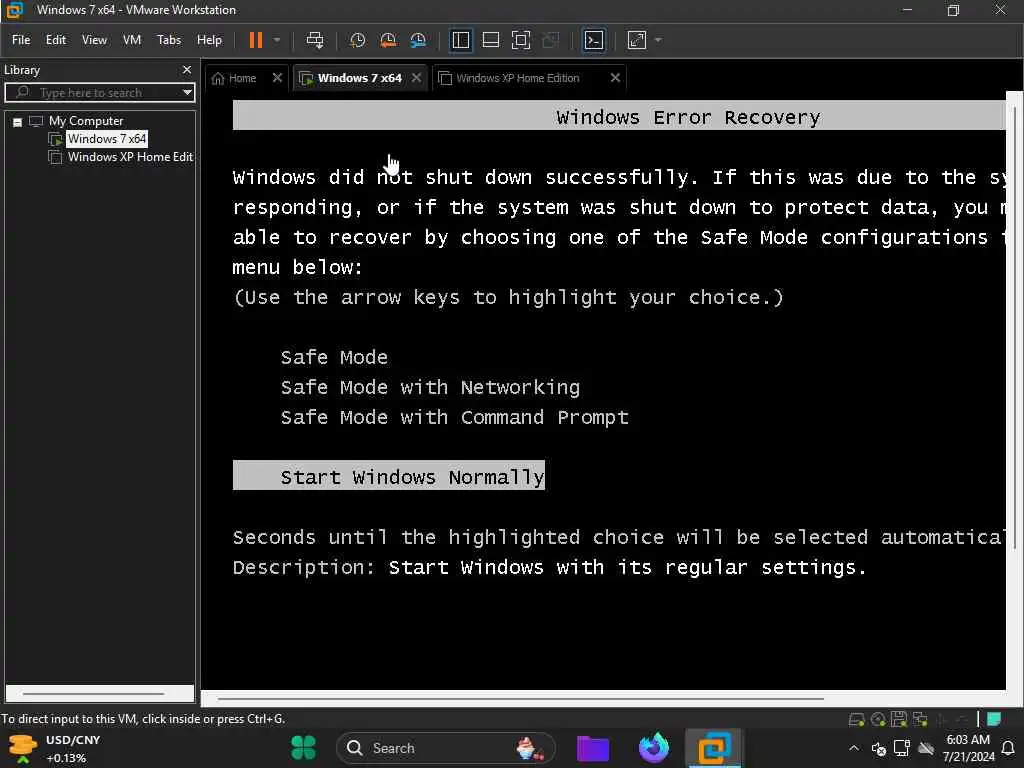Screen dimensions: 1024x768
Task: Open the Edit menu
Action: pos(56,40)
